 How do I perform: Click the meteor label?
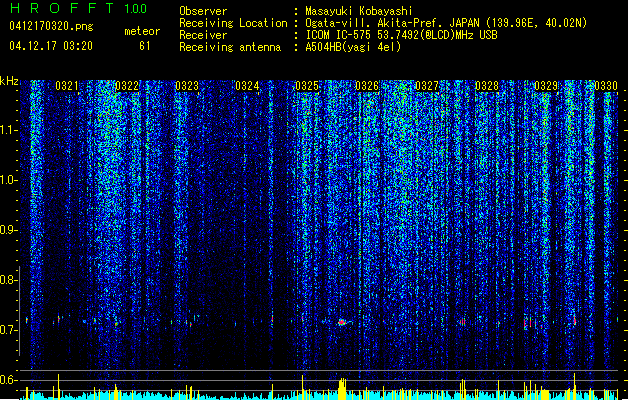142,31
